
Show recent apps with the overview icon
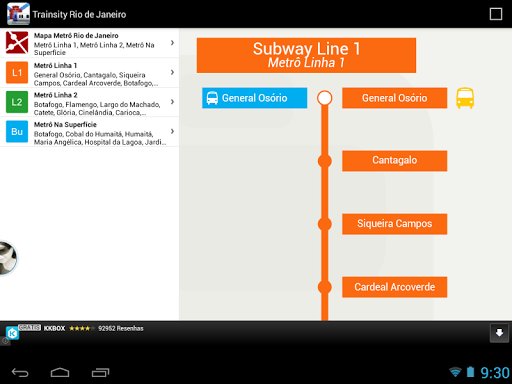[x=100, y=372]
